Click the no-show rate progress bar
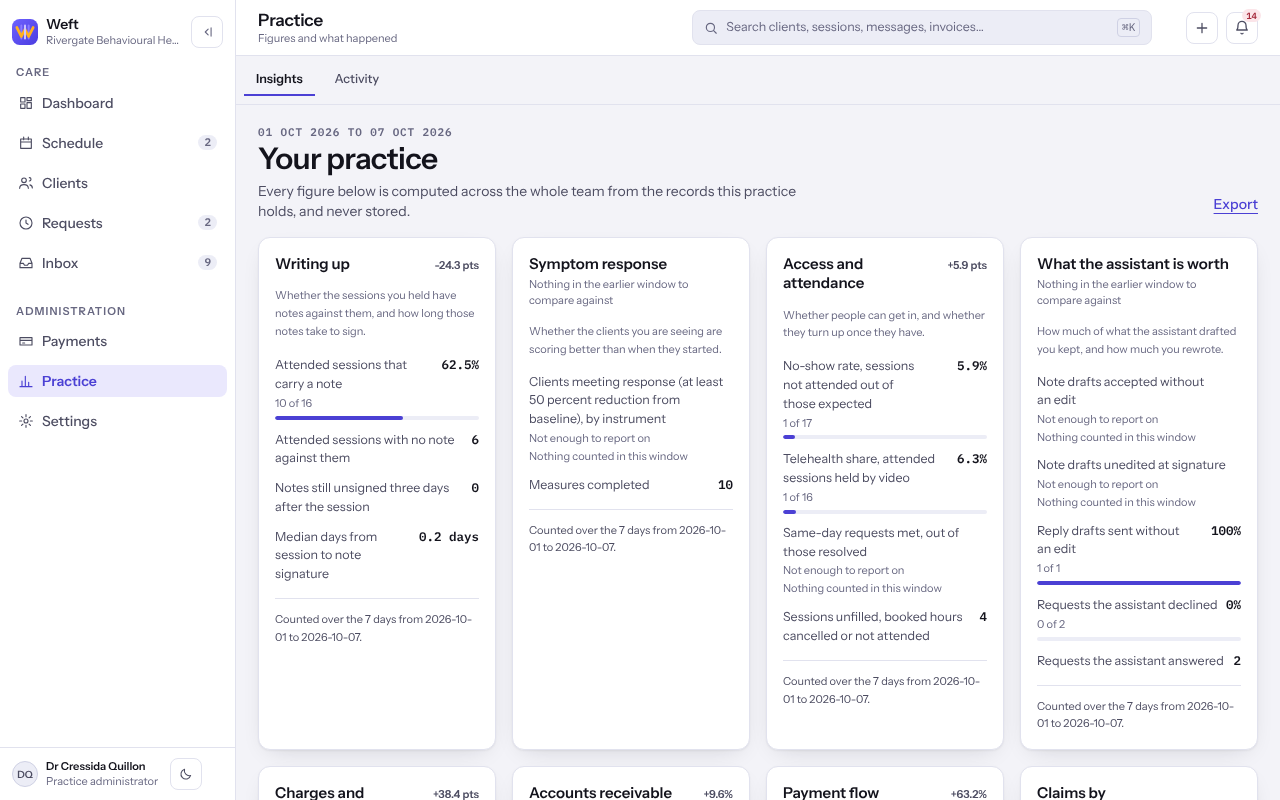Viewport: 1280px width, 800px height. (x=885, y=437)
